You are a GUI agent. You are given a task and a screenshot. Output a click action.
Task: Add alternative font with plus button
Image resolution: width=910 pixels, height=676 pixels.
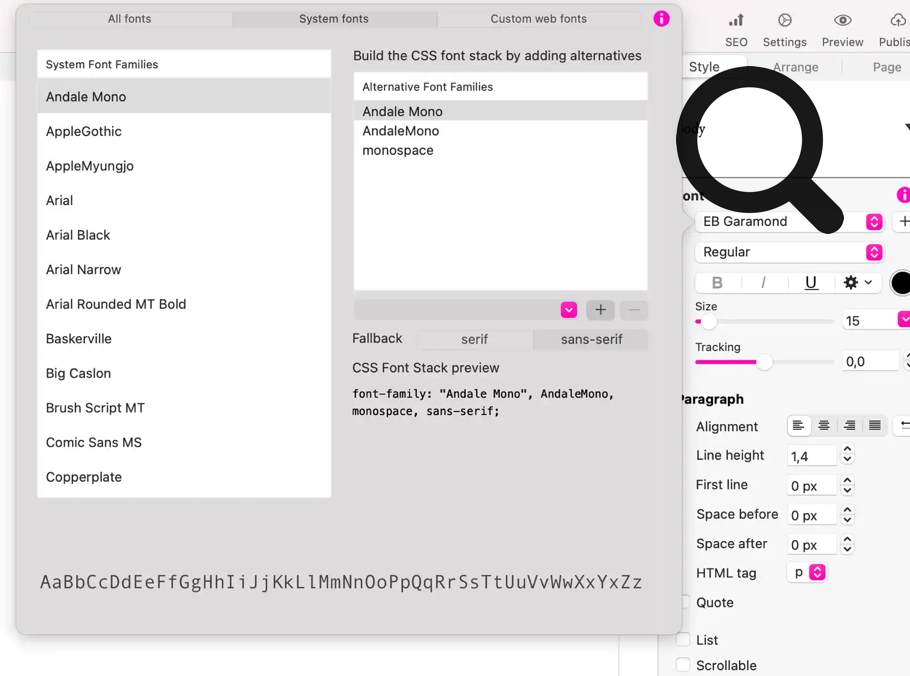coord(600,310)
